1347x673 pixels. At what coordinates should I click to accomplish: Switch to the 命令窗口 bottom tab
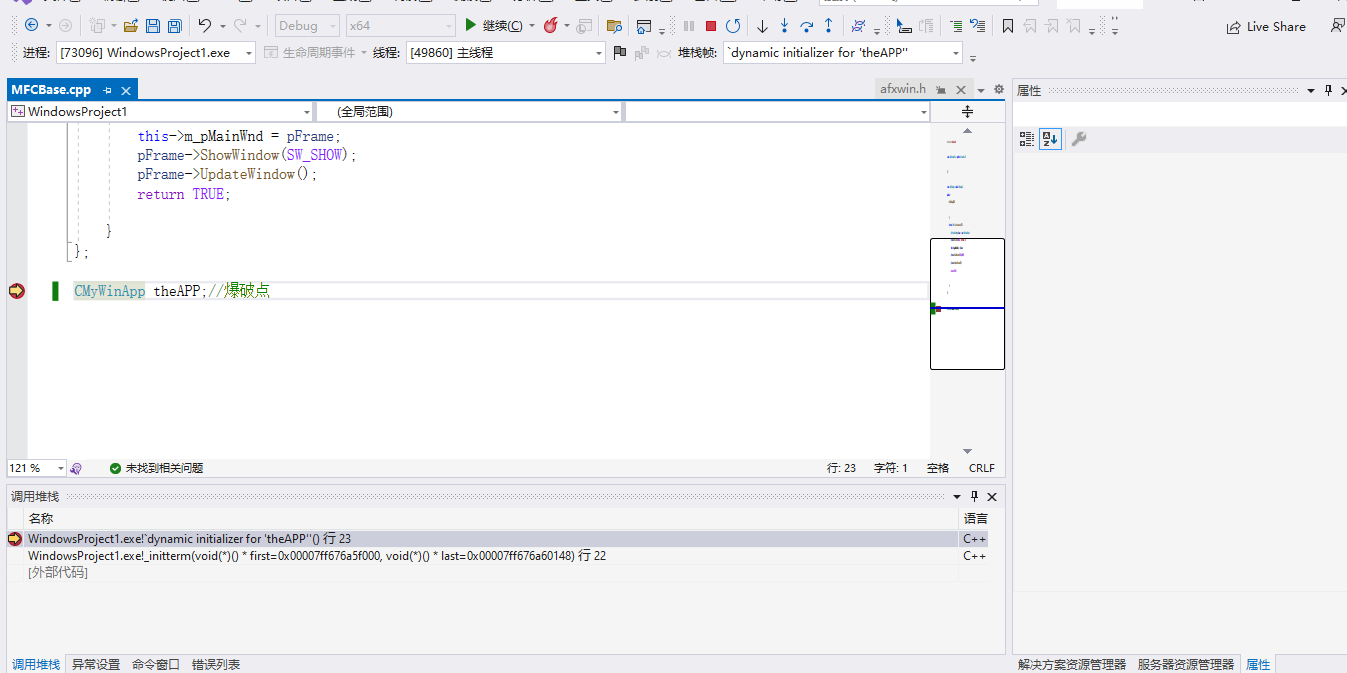tap(156, 664)
